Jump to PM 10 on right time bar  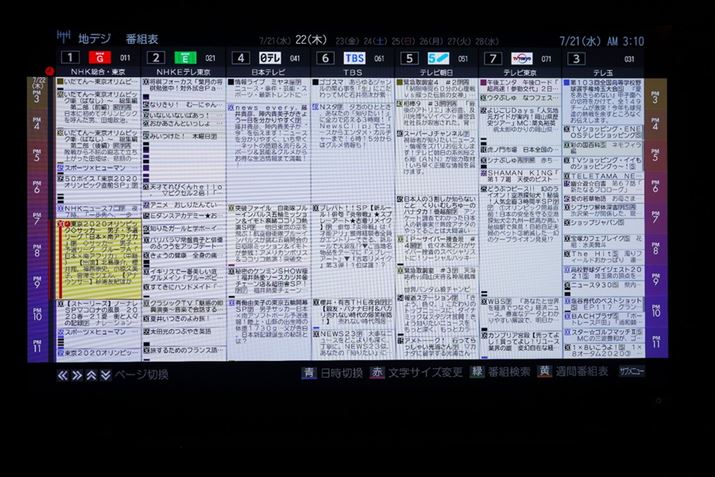tap(656, 314)
